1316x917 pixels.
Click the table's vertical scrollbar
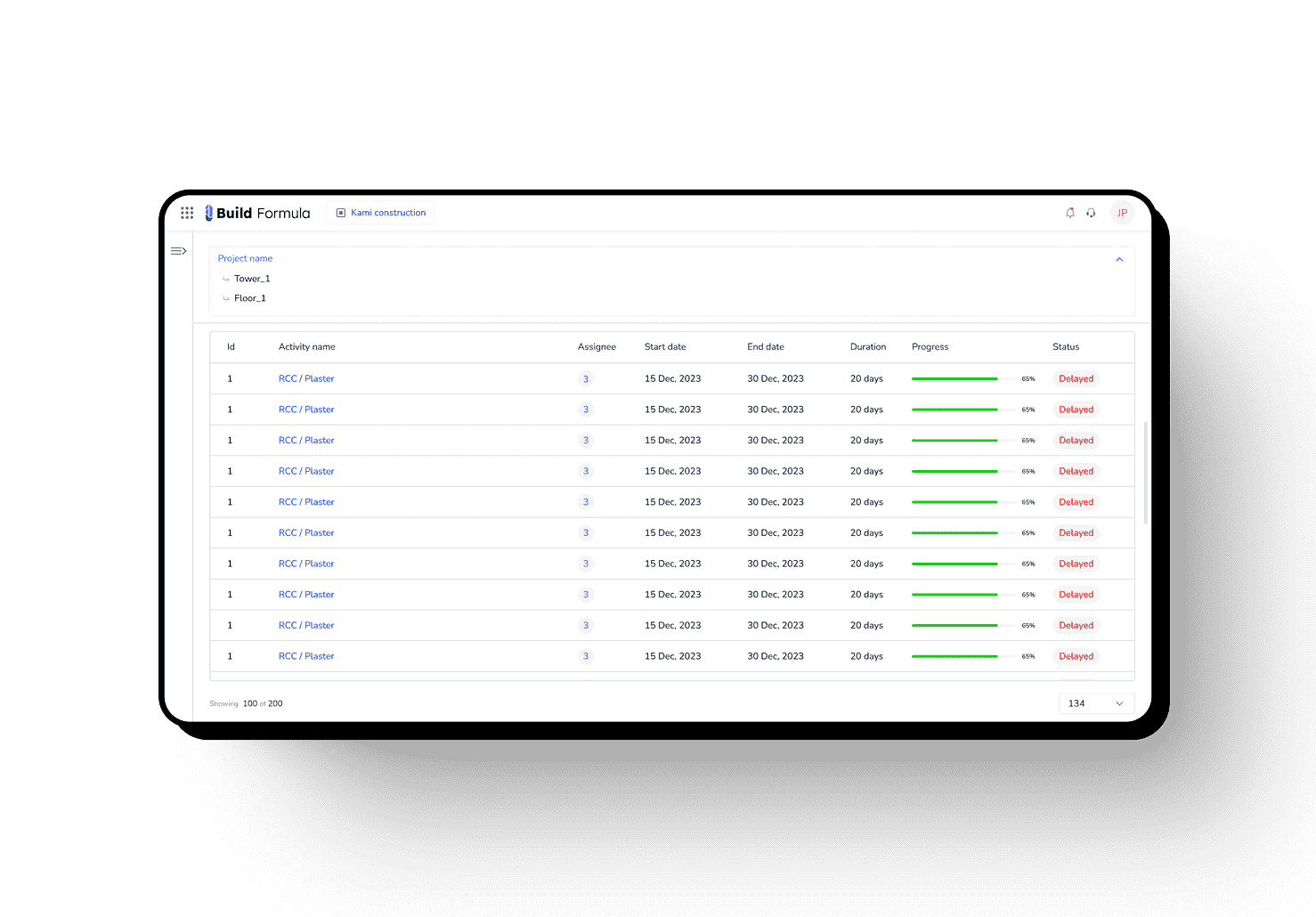pos(1145,472)
